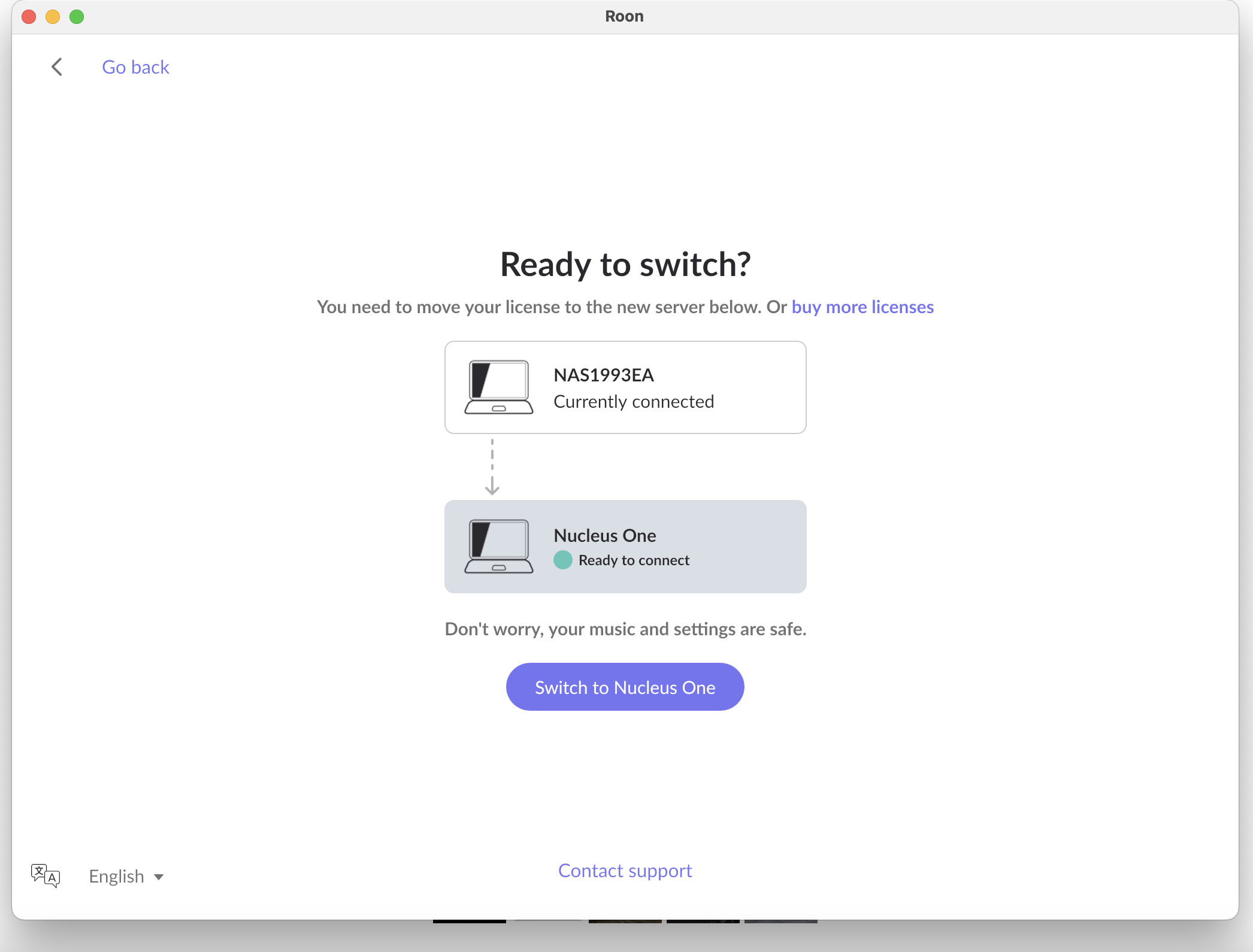Click the green ready status dot
The height and width of the screenshot is (952, 1253).
pyautogui.click(x=562, y=560)
